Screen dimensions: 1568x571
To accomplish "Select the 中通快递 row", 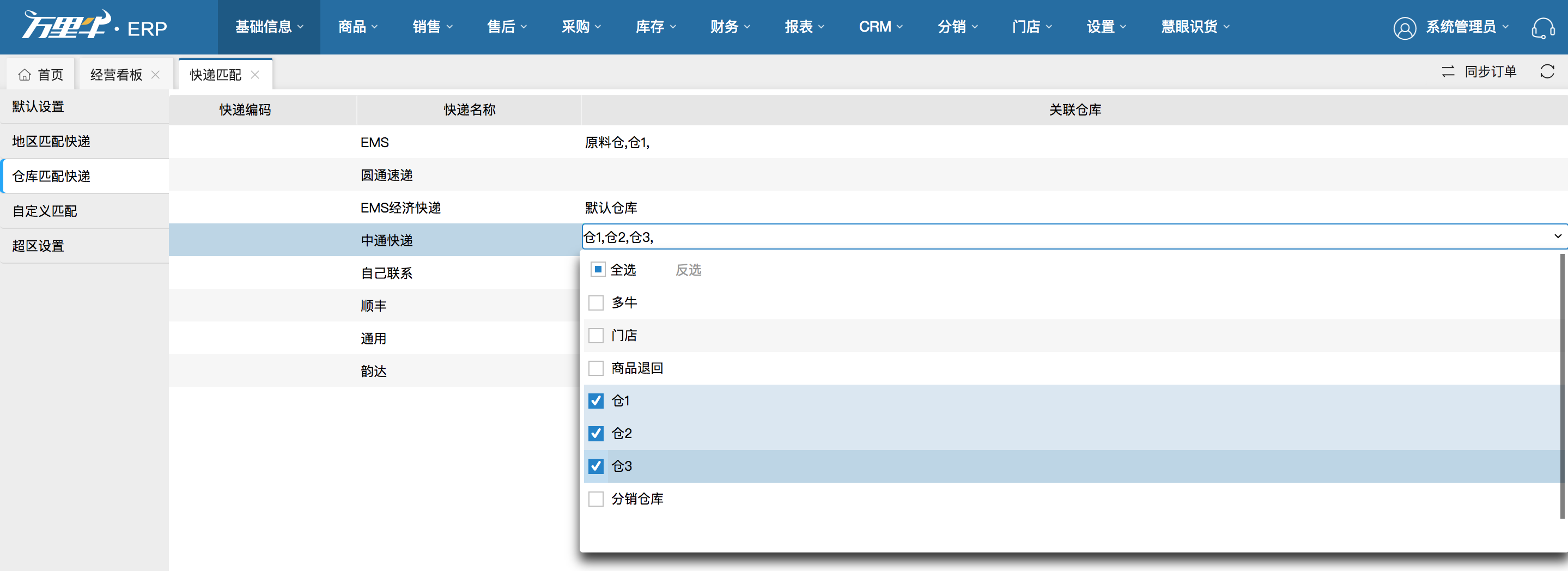I will tap(375, 240).
